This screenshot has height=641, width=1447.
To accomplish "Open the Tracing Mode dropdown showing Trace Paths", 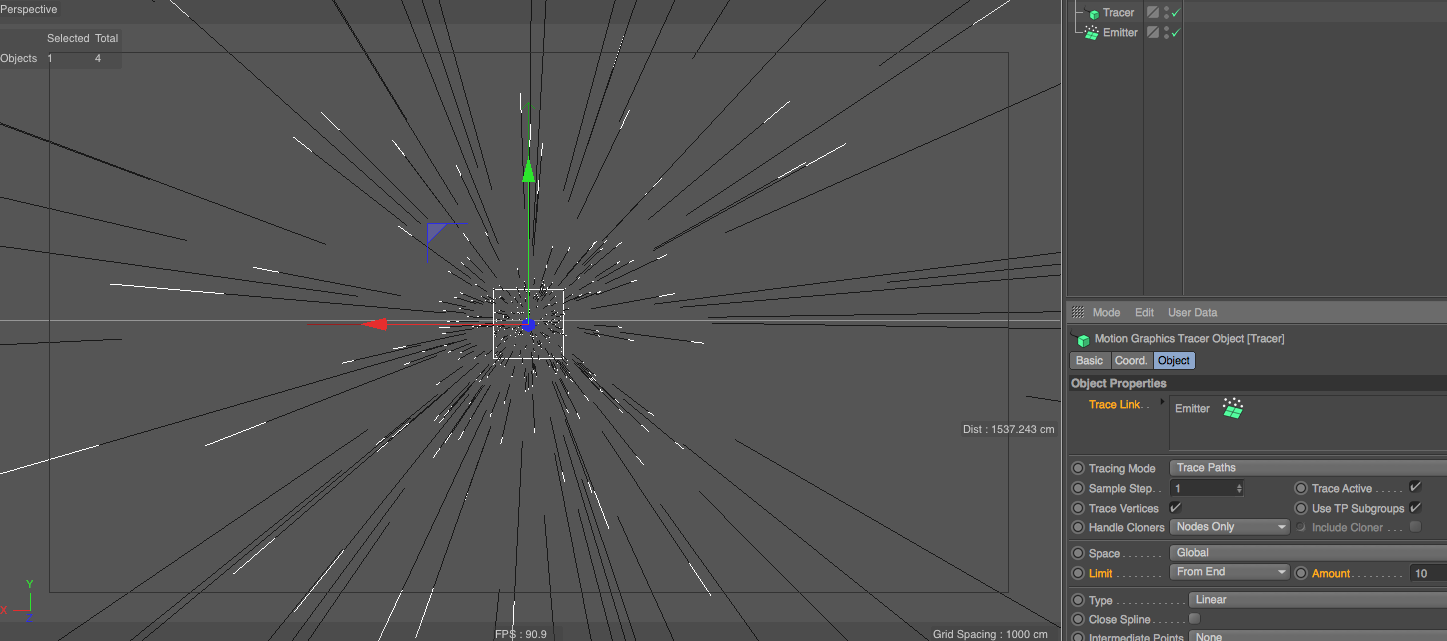I will 1308,468.
